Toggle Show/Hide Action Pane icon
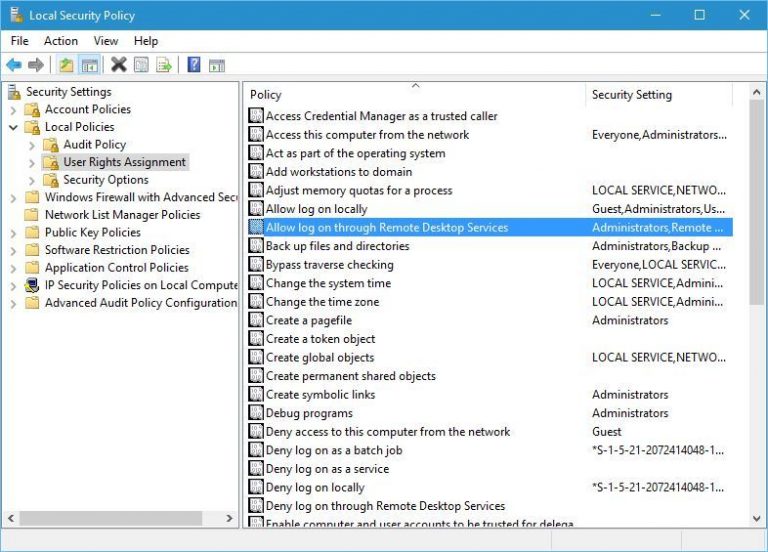This screenshot has height=552, width=768. pyautogui.click(x=216, y=65)
